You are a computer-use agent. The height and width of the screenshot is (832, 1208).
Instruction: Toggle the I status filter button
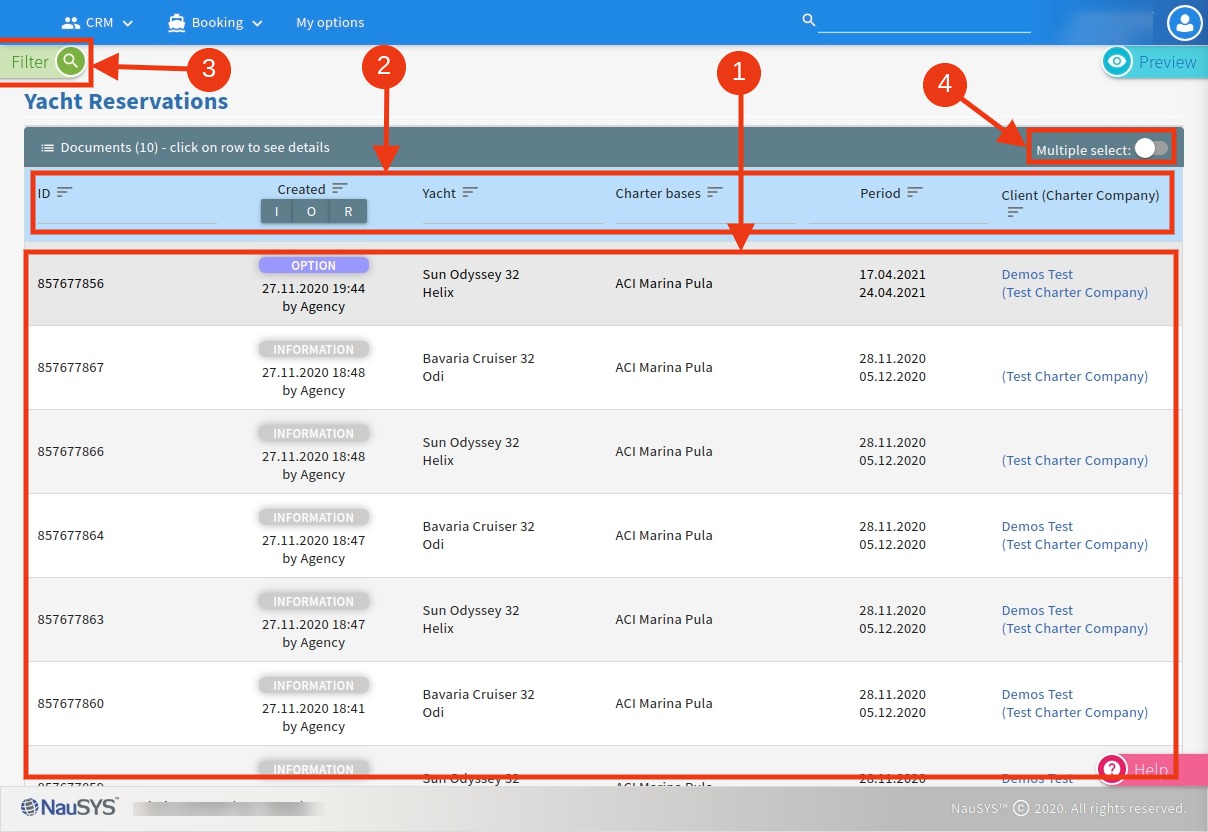277,211
